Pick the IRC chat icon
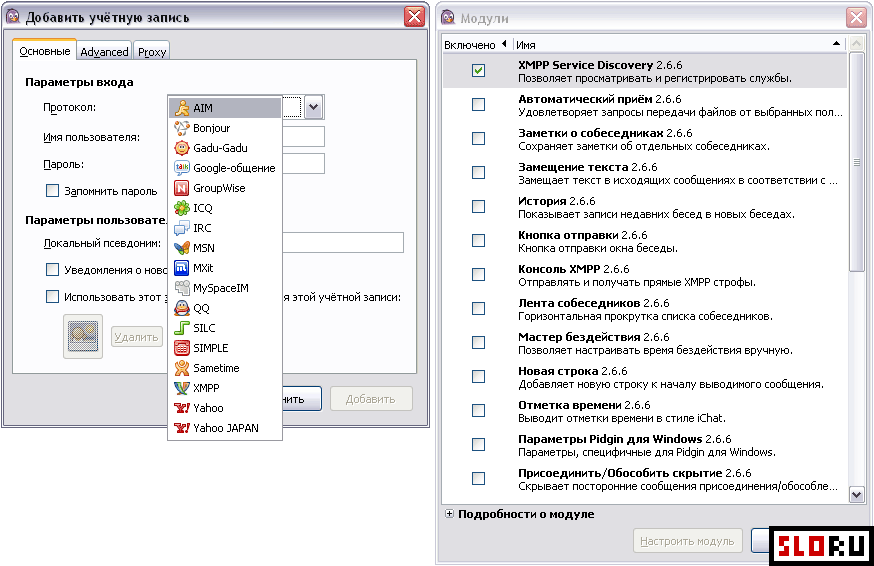This screenshot has width=874, height=566. click(x=182, y=228)
